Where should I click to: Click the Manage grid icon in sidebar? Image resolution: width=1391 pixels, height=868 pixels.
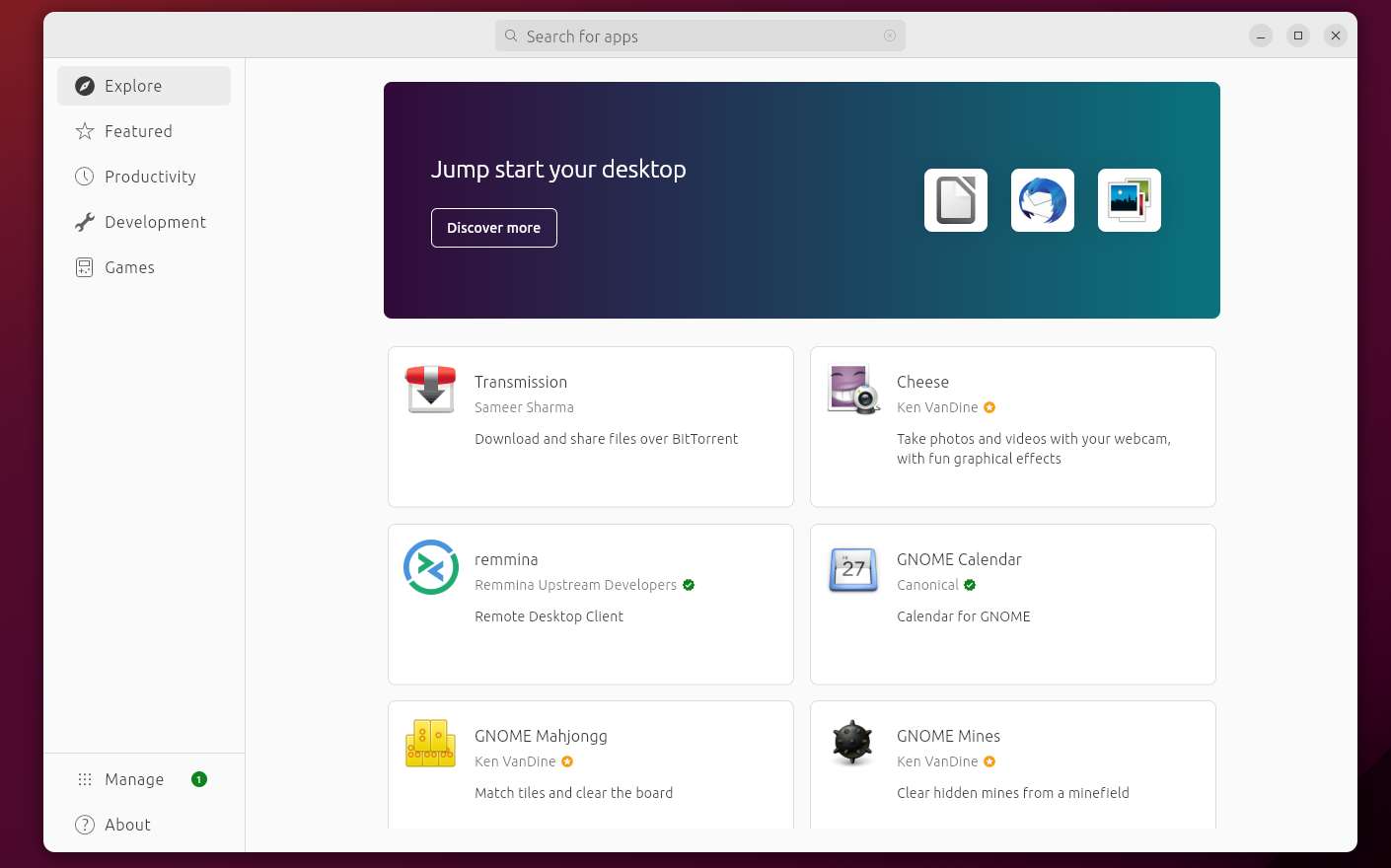click(85, 779)
